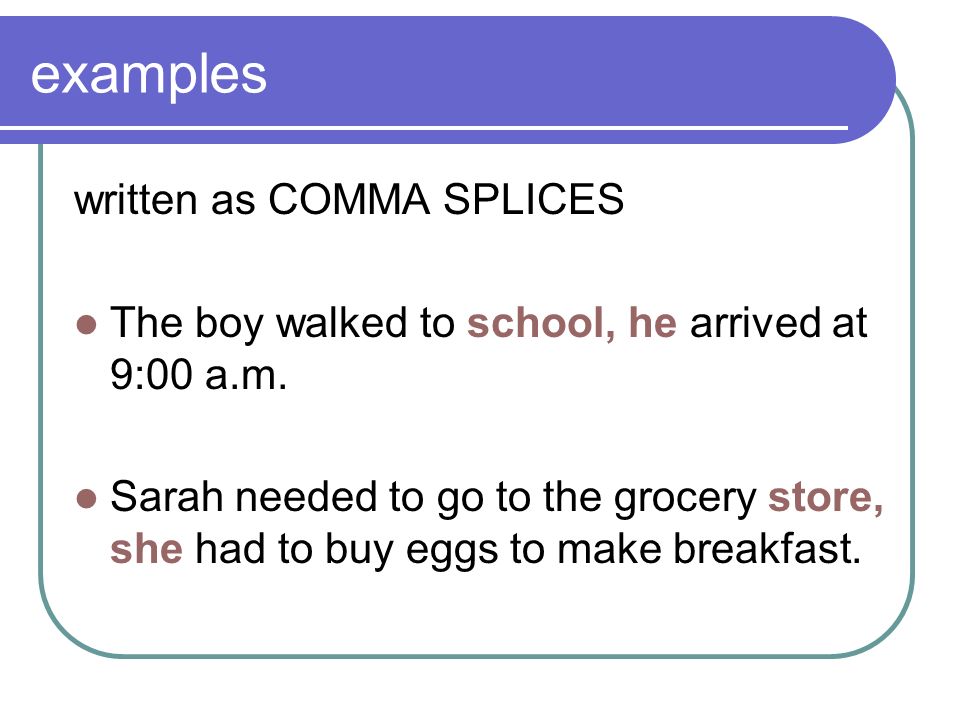
Task: Click the word 'SPLICES'
Action: tap(533, 199)
